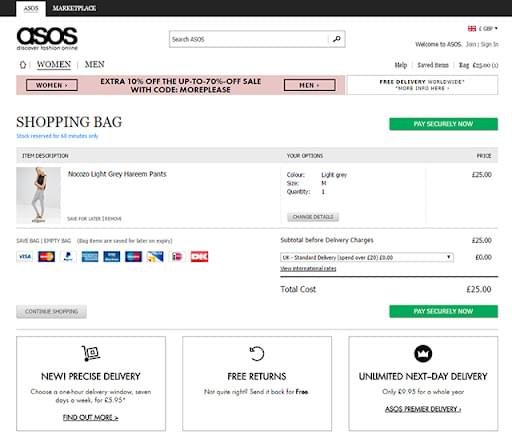Click the free returns arrow icon
Image resolution: width=512 pixels, height=439 pixels.
point(257,353)
